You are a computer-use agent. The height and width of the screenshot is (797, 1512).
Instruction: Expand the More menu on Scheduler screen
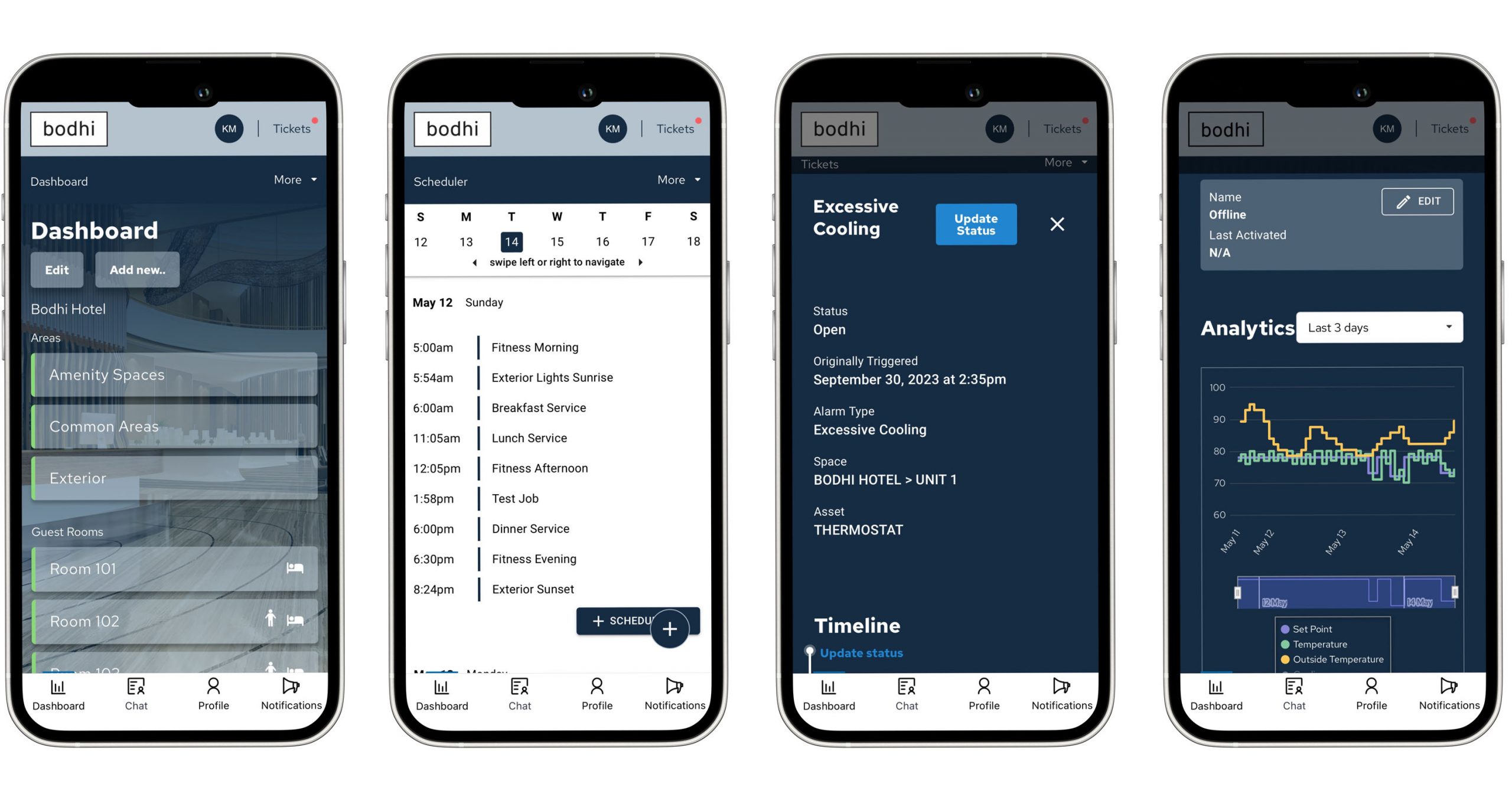tap(681, 180)
